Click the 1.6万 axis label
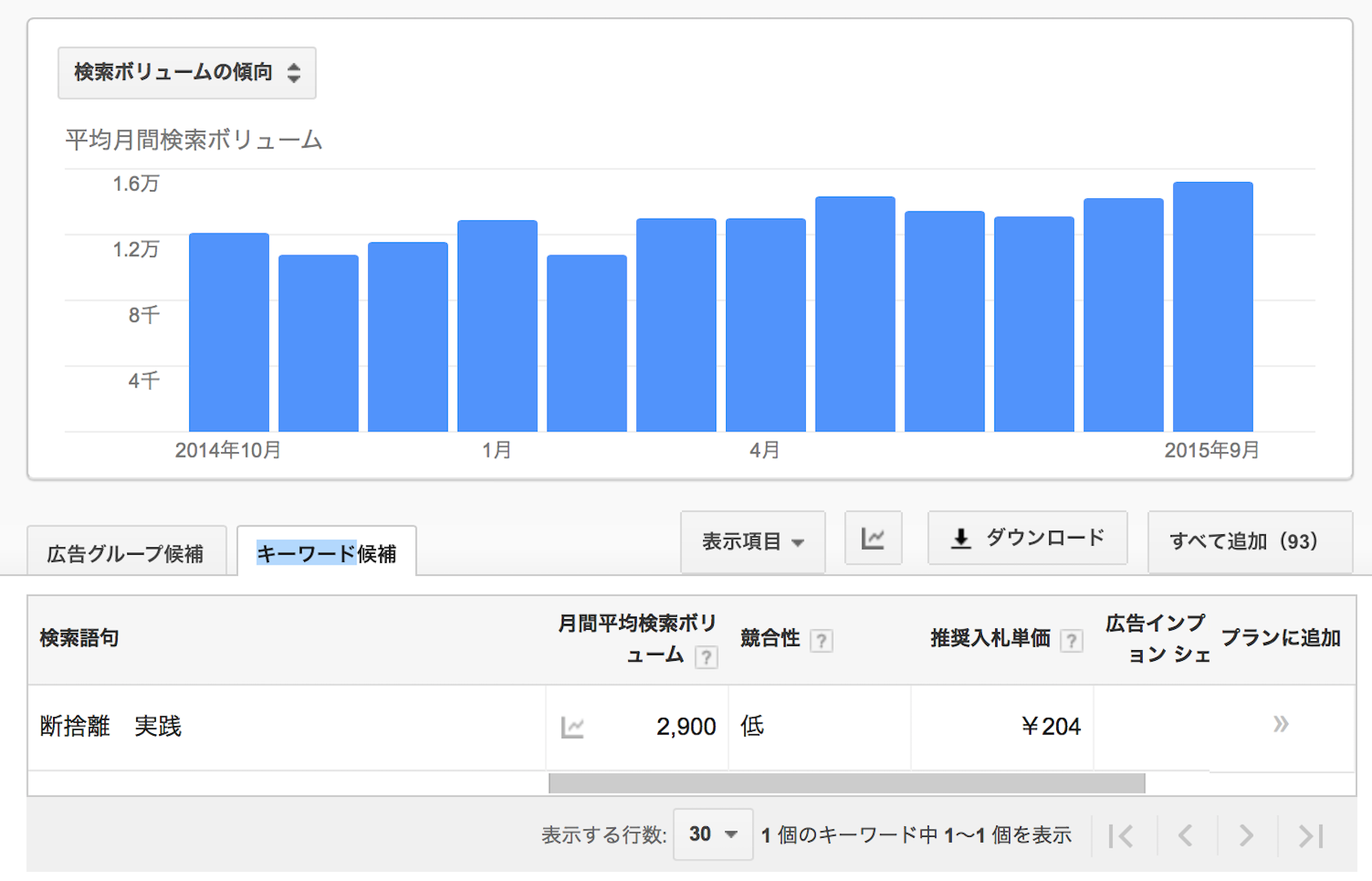This screenshot has height=881, width=1372. point(135,184)
